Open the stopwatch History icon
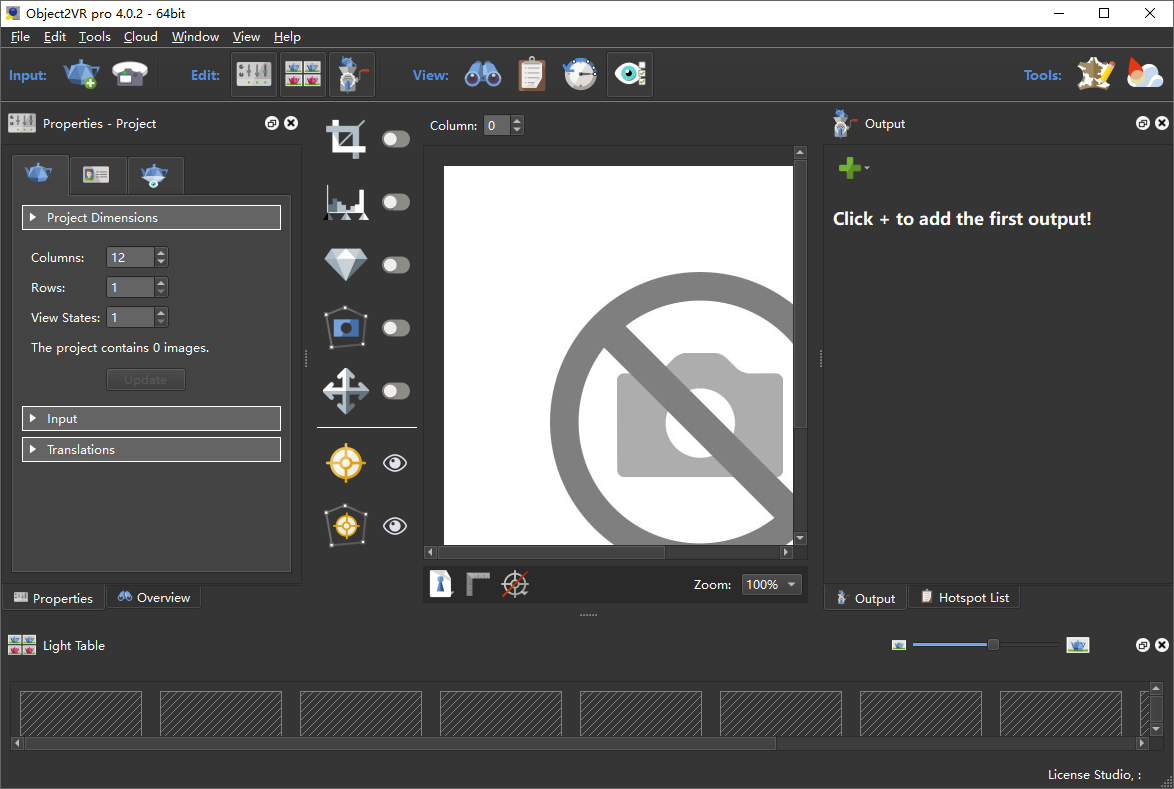The height and width of the screenshot is (789, 1174). click(580, 74)
